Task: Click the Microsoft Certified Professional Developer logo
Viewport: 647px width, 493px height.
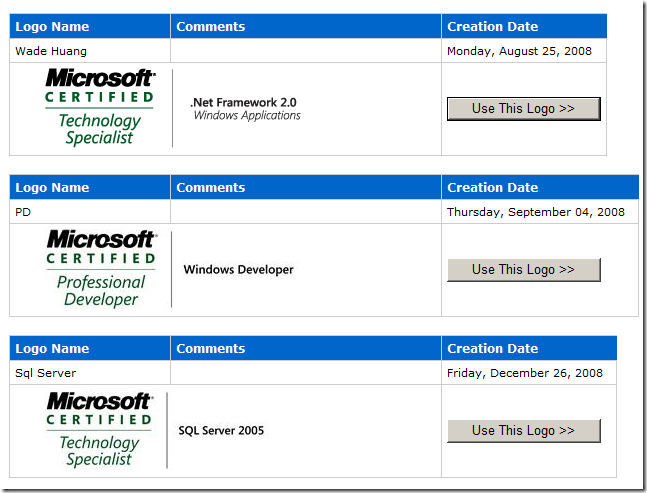Action: click(x=101, y=269)
